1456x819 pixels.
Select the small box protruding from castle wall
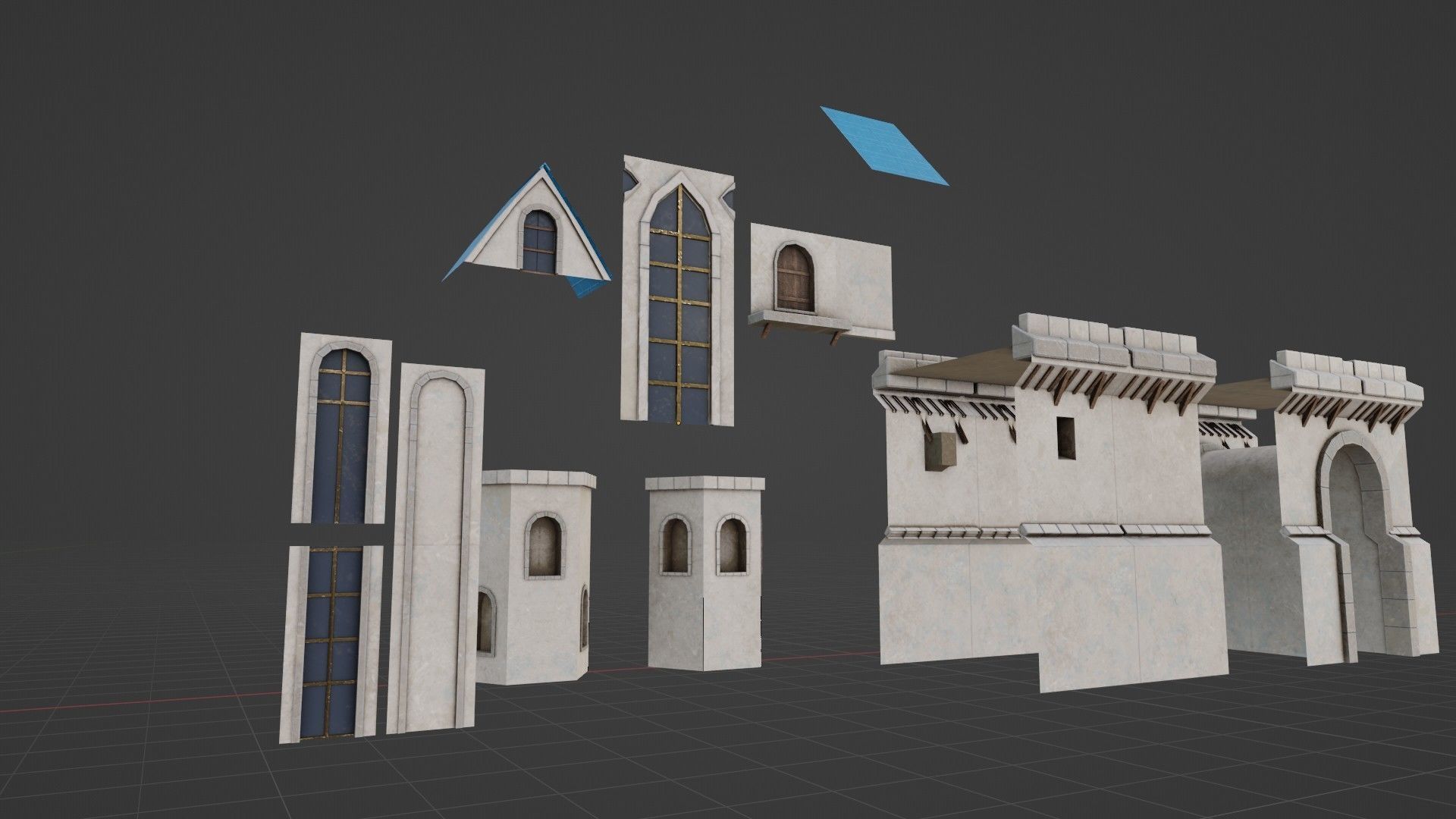tap(940, 453)
